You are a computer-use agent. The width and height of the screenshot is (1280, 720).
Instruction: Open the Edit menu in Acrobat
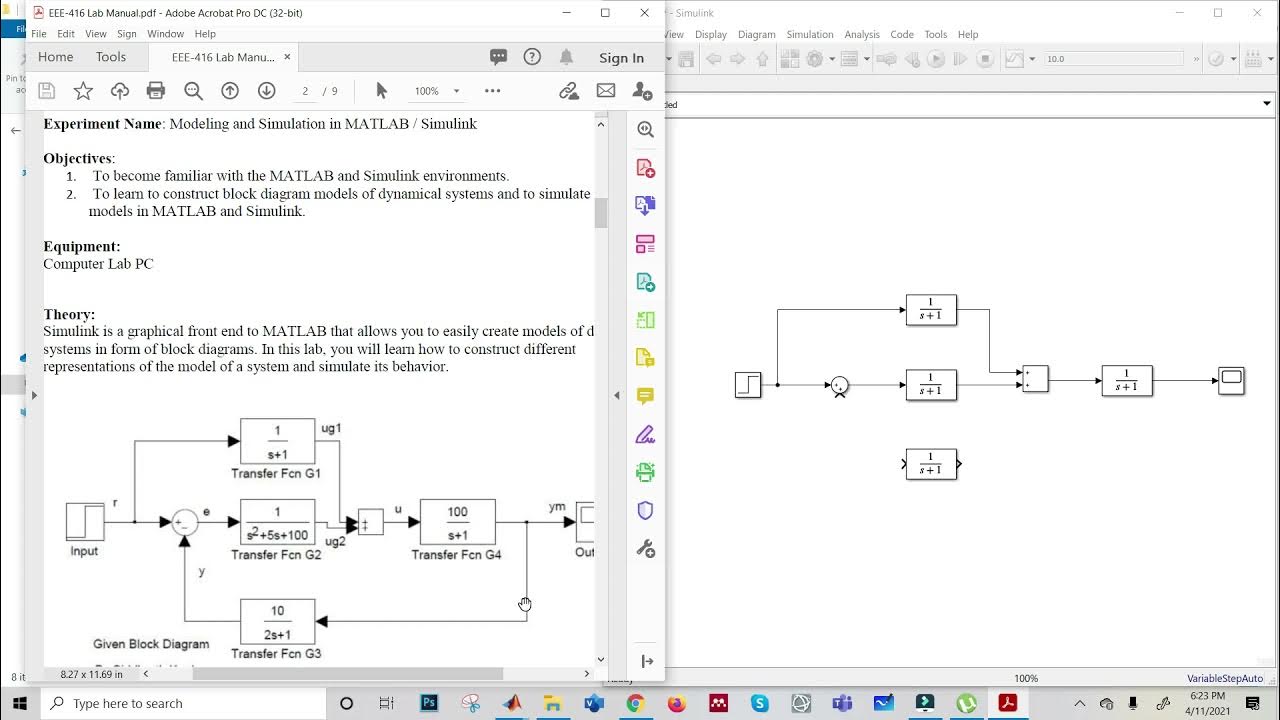coord(66,34)
